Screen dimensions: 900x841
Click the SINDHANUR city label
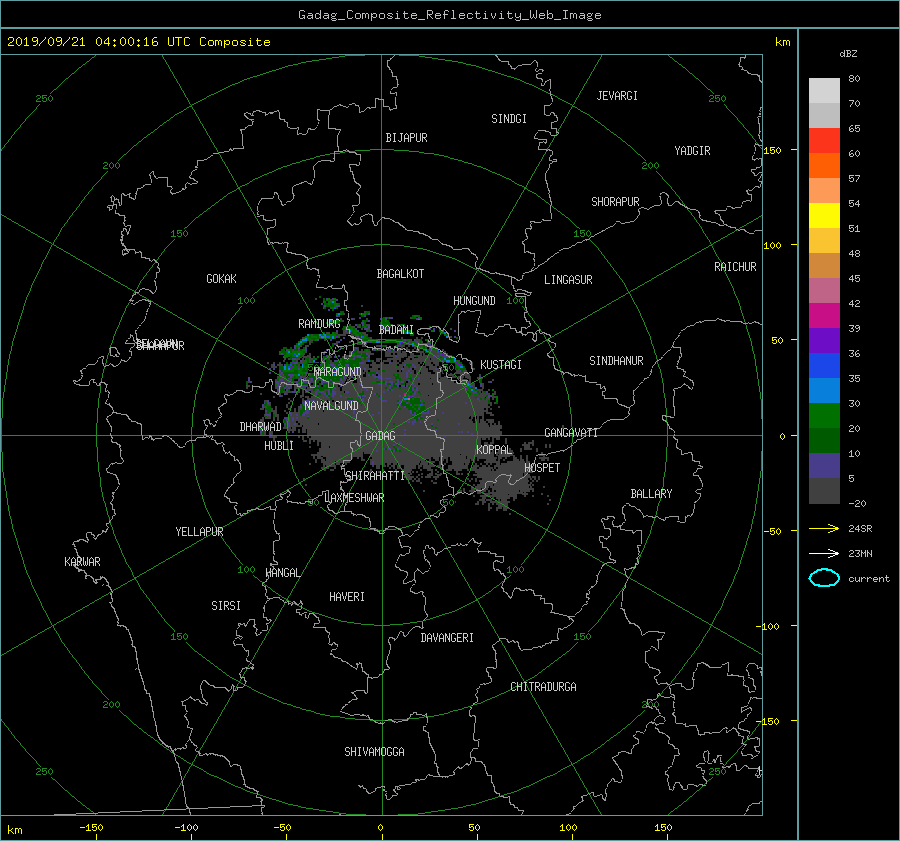pos(616,361)
